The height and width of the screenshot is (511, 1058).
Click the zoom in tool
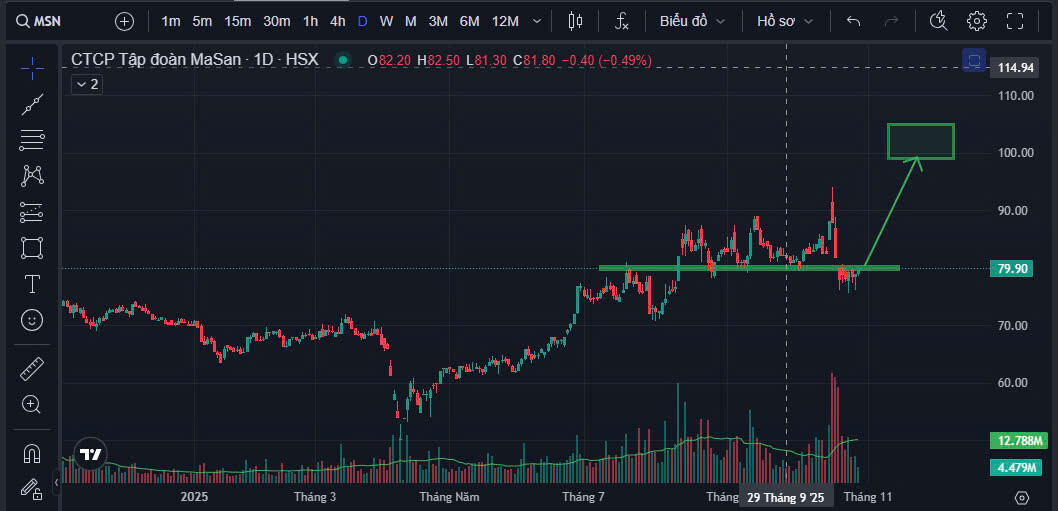(32, 405)
